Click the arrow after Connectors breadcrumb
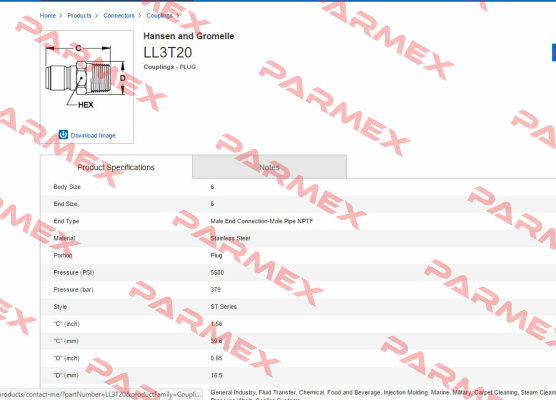 139,16
